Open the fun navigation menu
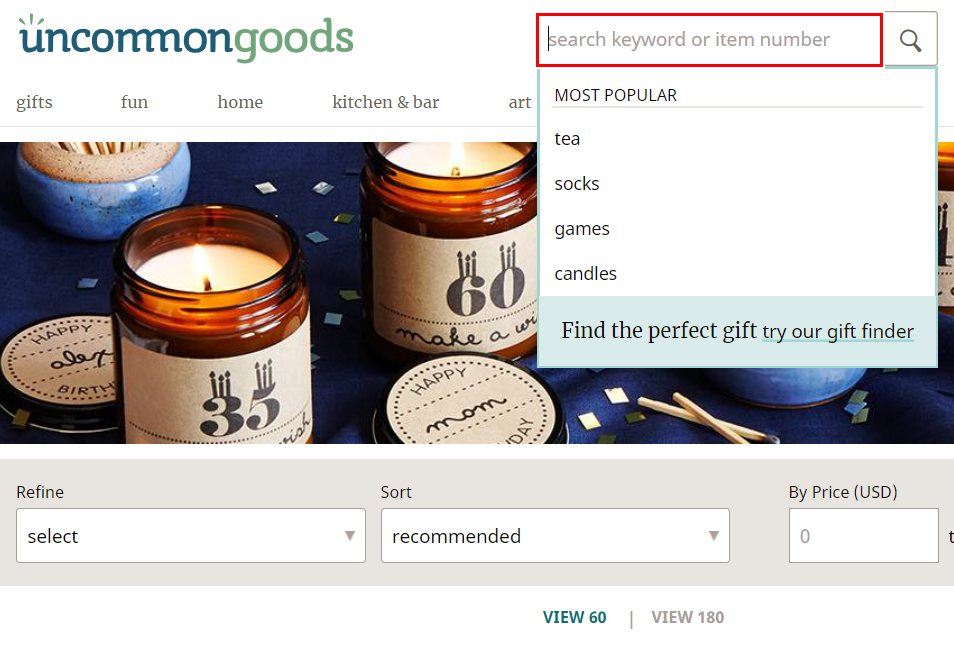The image size is (954, 658). pyautogui.click(x=134, y=102)
